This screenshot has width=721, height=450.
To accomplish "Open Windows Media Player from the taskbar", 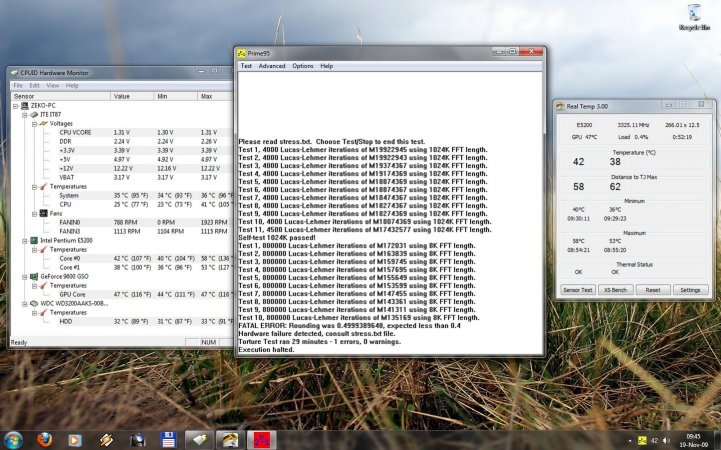I will point(75,440).
